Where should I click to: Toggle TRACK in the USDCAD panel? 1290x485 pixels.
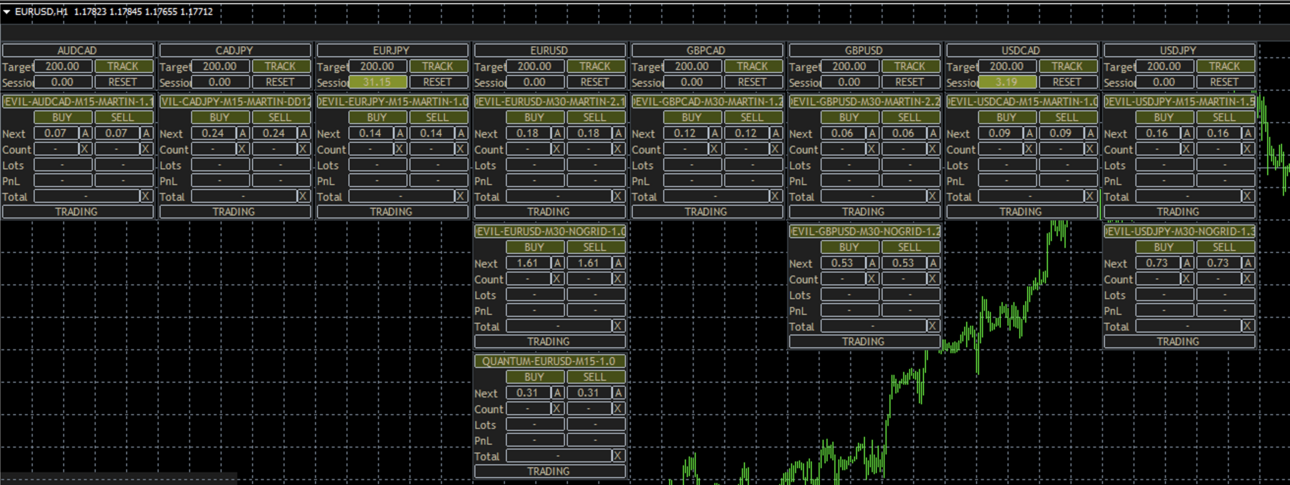(1068, 66)
